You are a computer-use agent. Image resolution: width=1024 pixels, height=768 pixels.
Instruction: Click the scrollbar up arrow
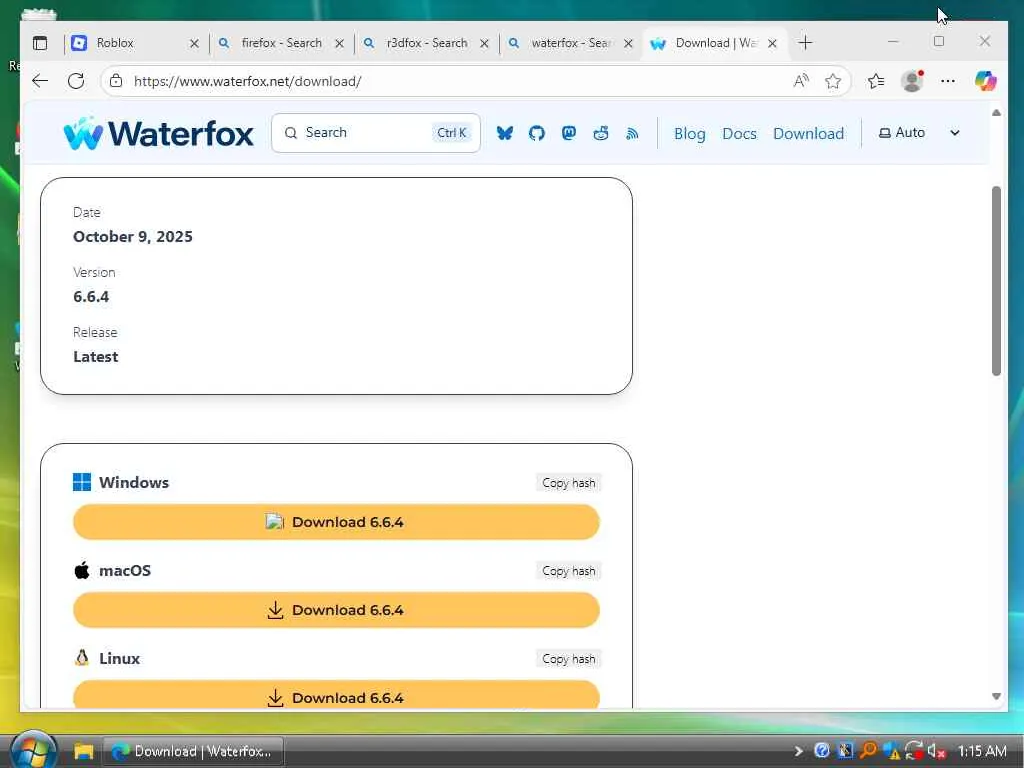pos(996,113)
